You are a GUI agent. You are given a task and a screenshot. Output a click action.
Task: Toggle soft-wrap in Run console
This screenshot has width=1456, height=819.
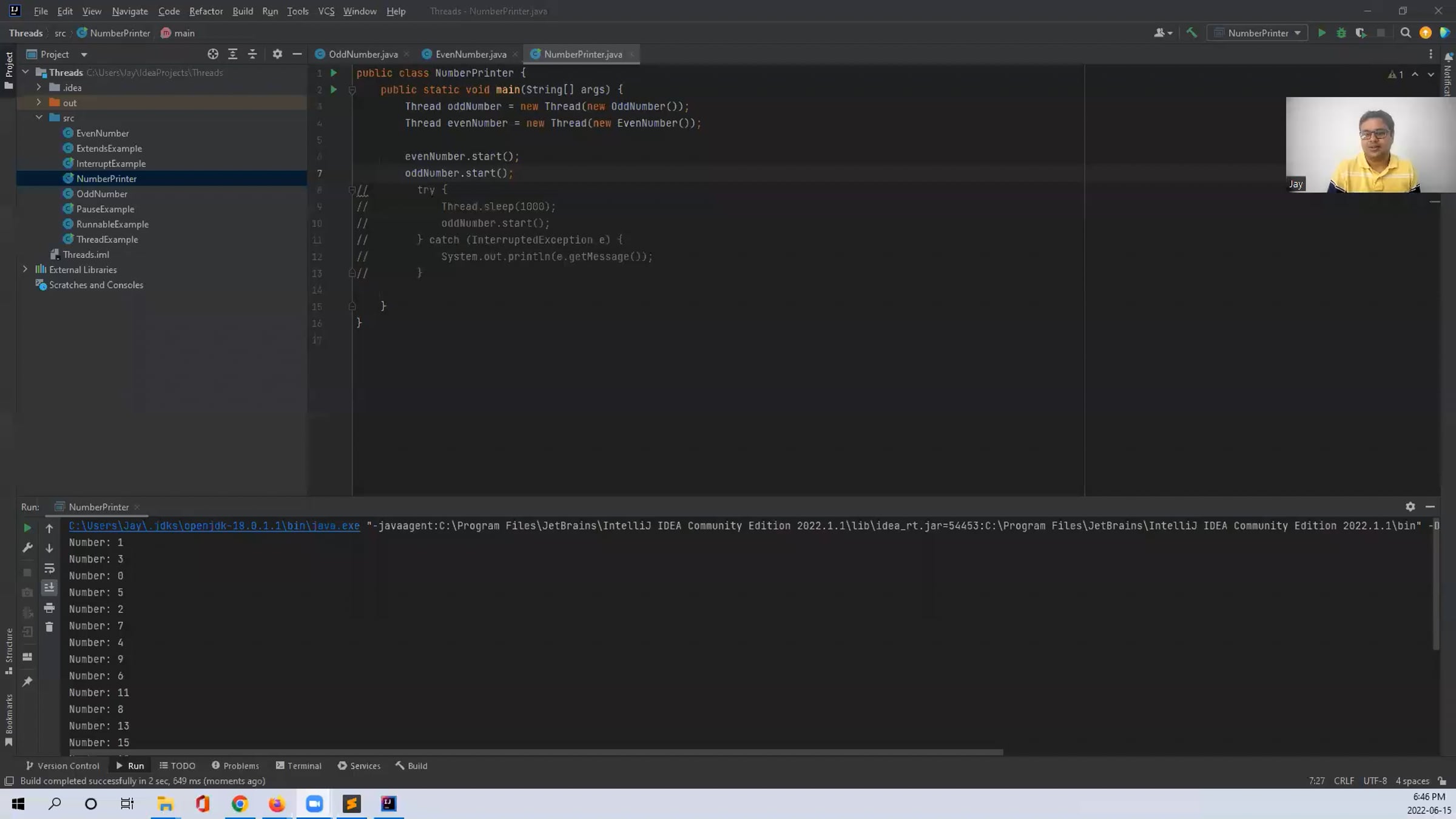[x=49, y=568]
